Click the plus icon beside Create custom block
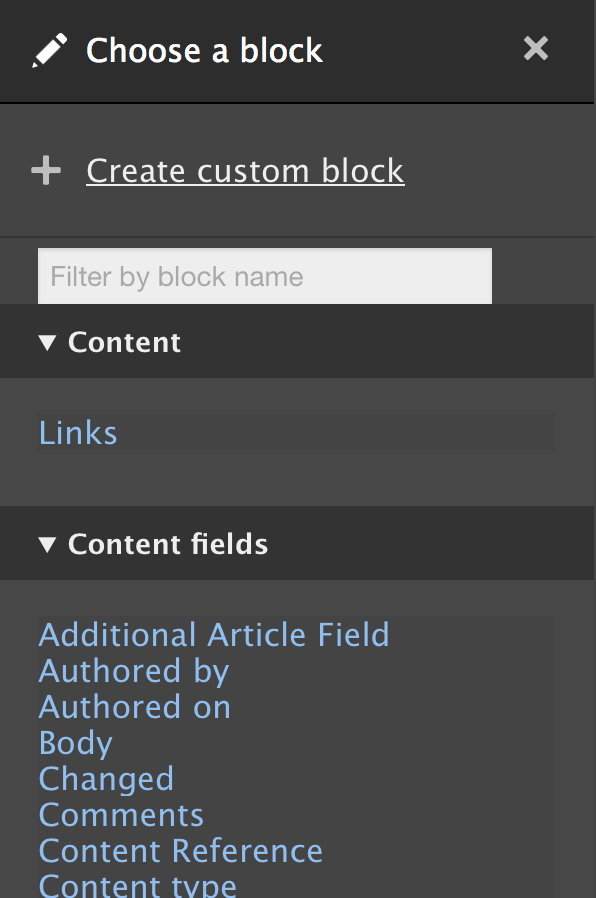 point(46,170)
